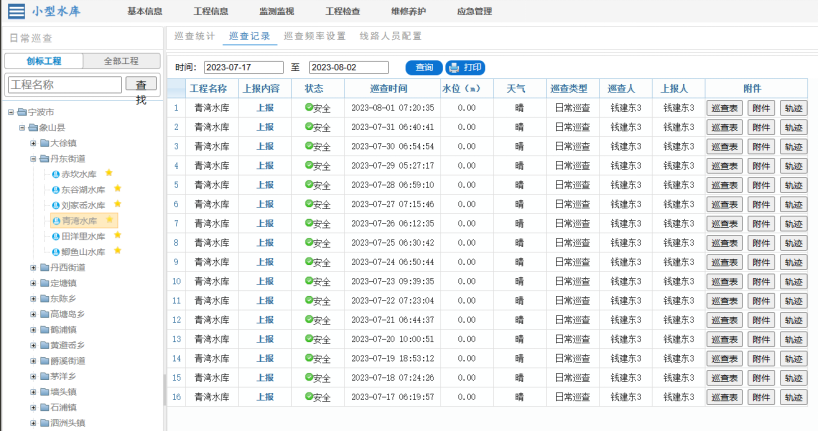Screen dimensions: 818x431
Task: Open the hamburger menu icon
Action: (x=16, y=11)
